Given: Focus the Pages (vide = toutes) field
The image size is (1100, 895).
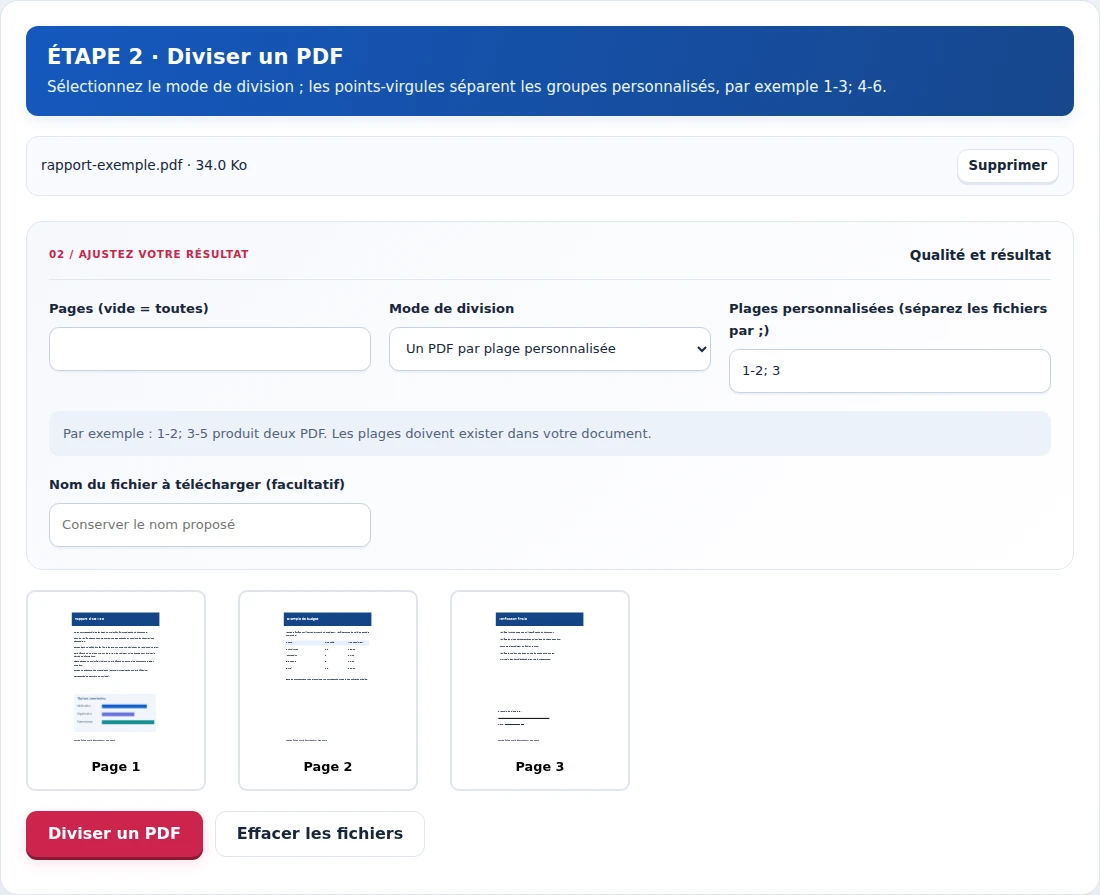Looking at the screenshot, I should (x=210, y=349).
